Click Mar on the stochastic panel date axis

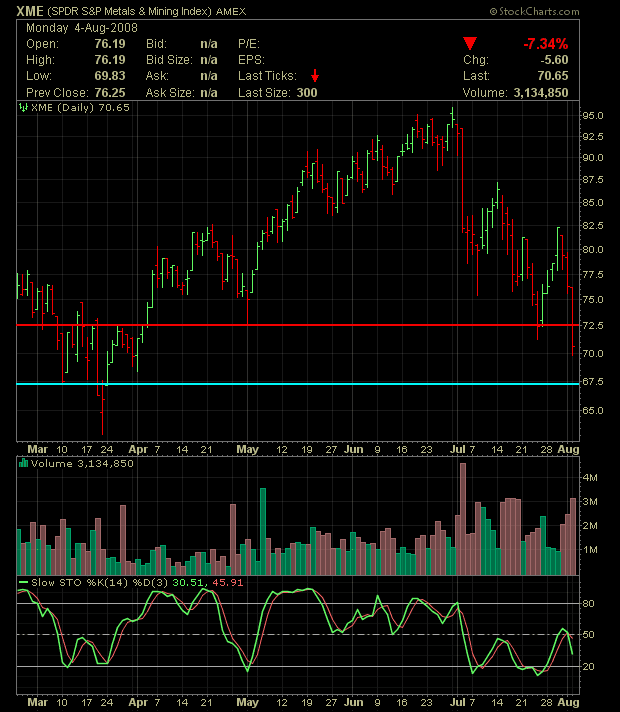pos(37,702)
